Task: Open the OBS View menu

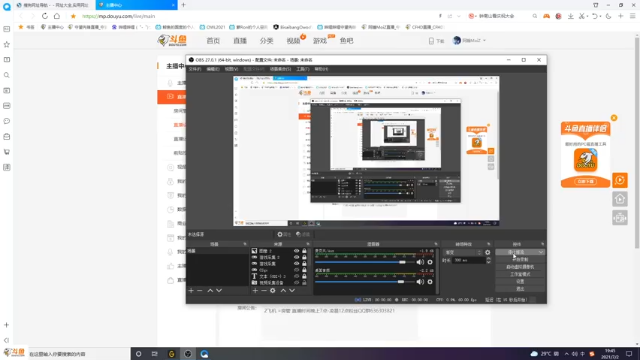Action: coord(231,69)
